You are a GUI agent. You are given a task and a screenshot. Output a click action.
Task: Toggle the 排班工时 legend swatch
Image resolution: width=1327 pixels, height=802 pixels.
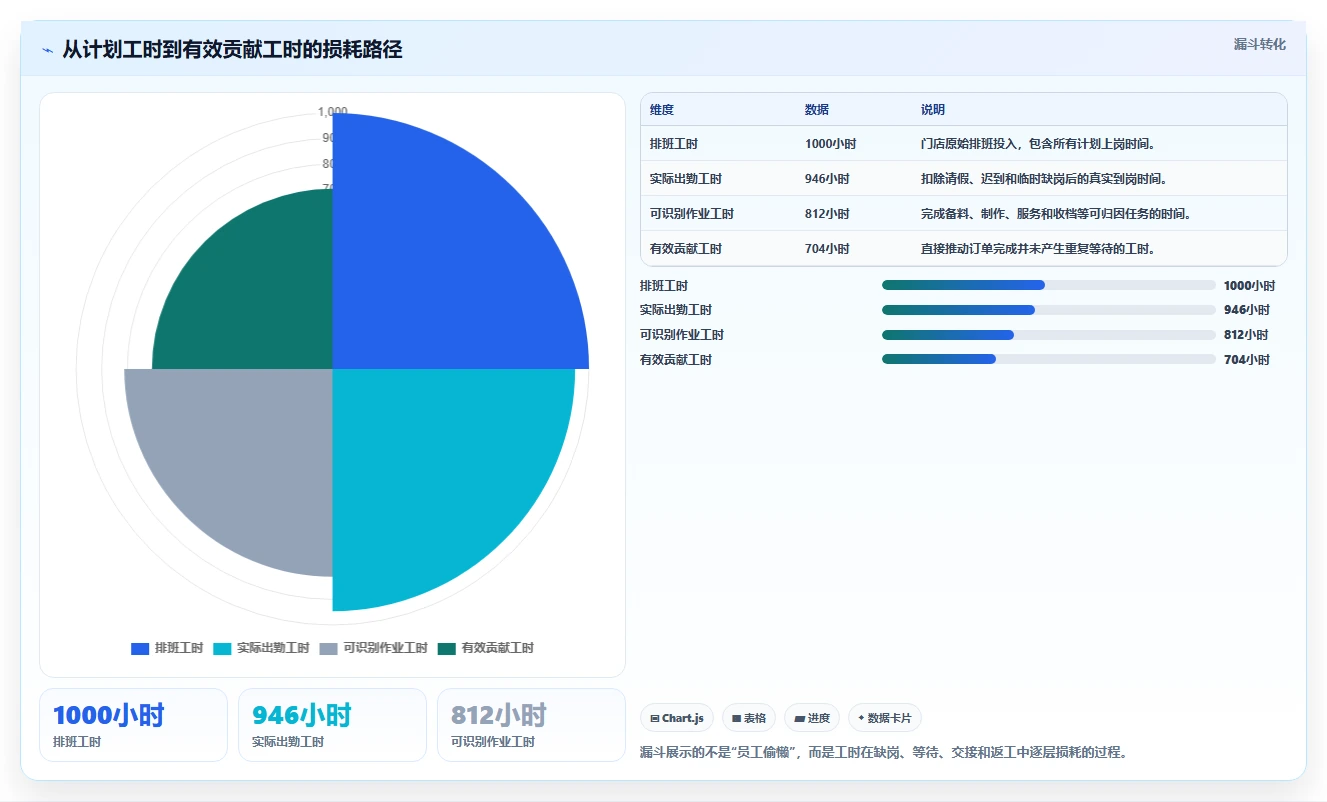pyautogui.click(x=140, y=648)
